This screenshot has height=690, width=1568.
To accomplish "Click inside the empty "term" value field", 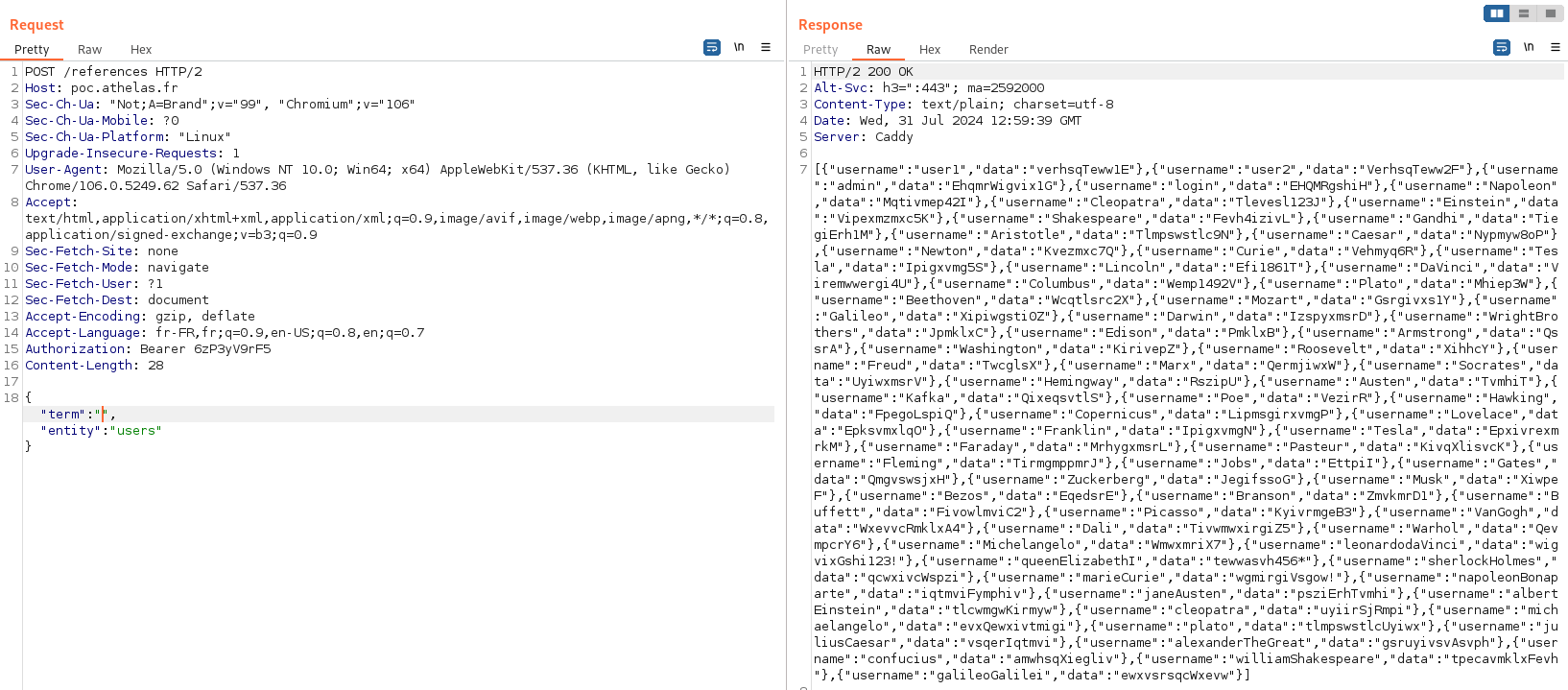I will click(103, 415).
